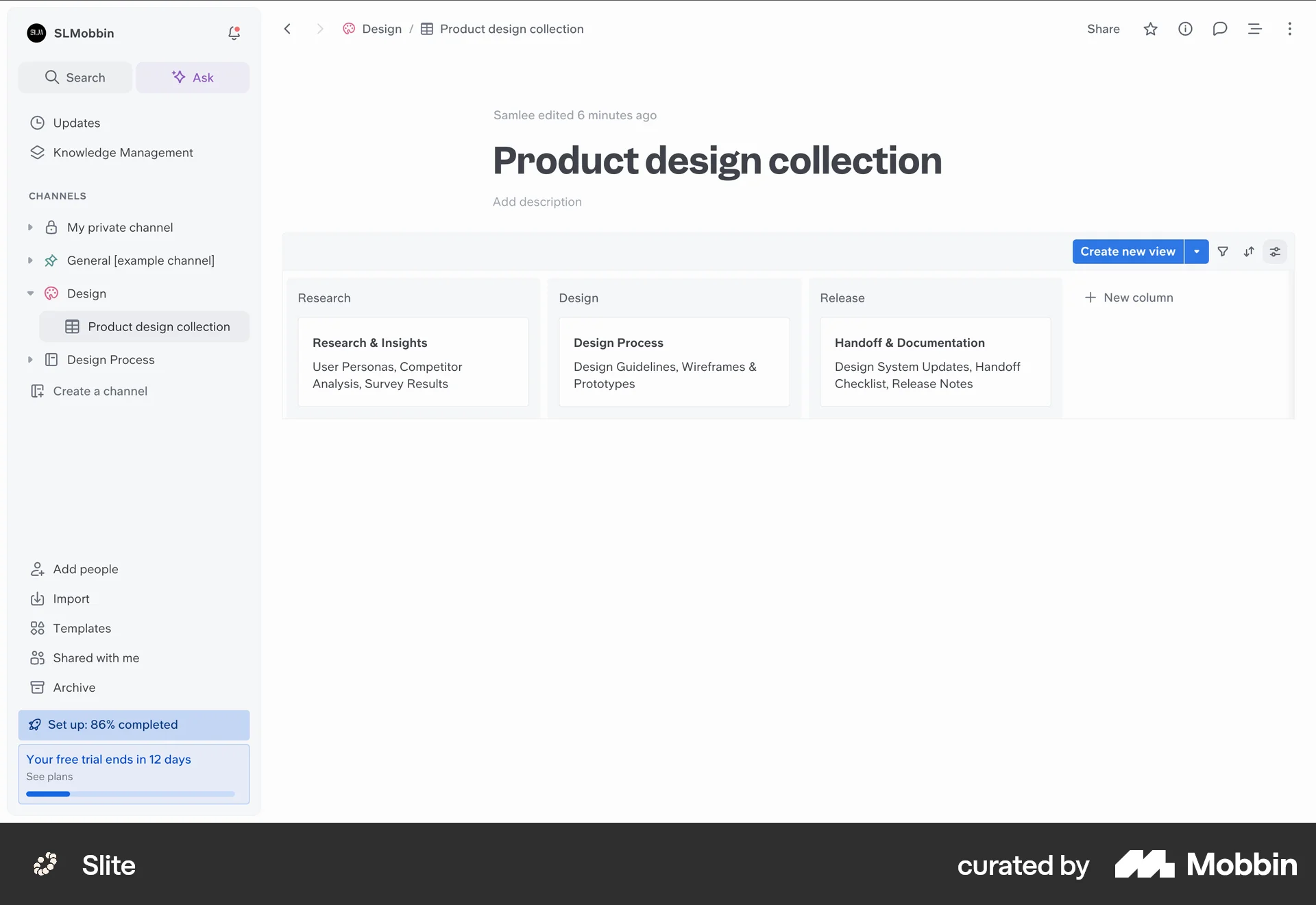1316x905 pixels.
Task: Open the notifications bell
Action: 234,32
